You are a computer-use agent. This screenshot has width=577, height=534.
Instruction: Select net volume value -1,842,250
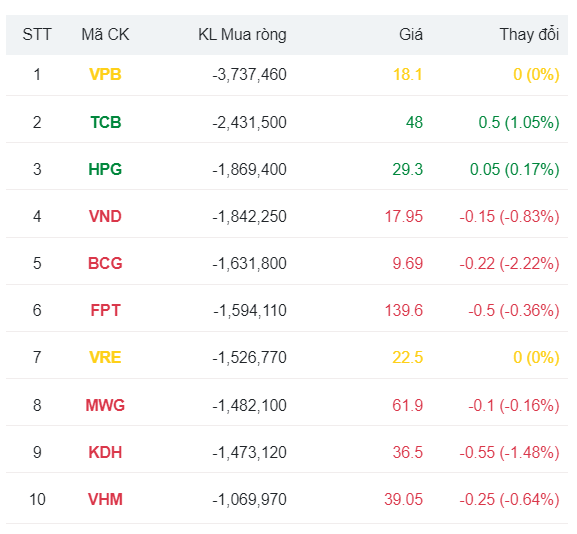tap(249, 216)
